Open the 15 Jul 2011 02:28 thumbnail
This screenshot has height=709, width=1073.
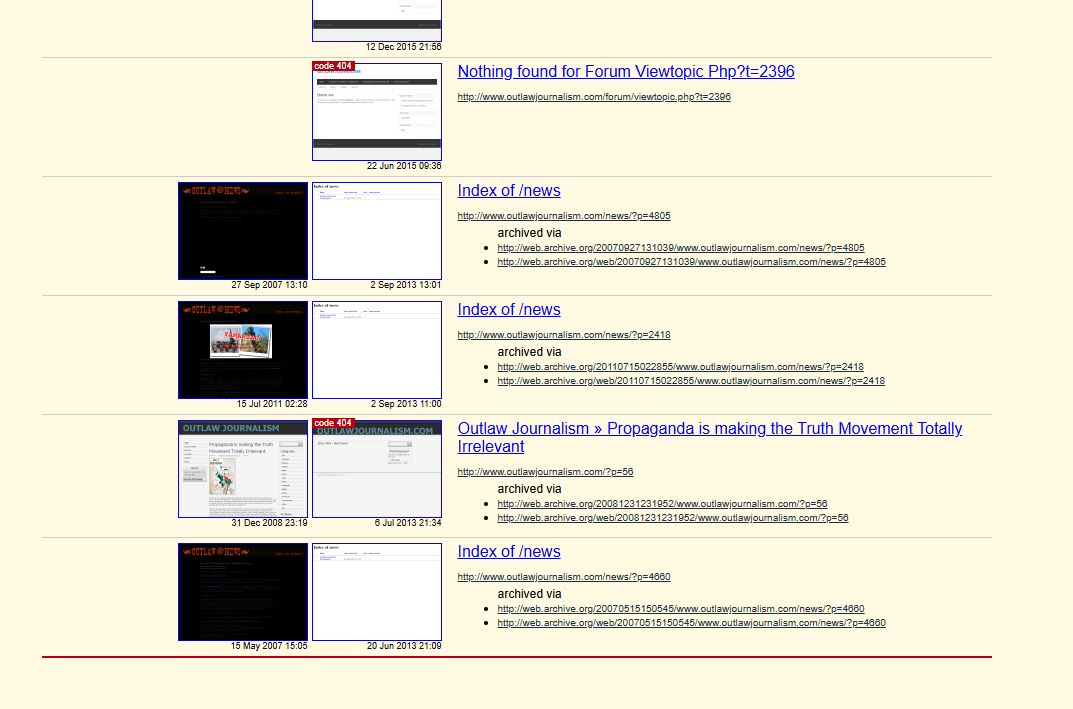(243, 350)
